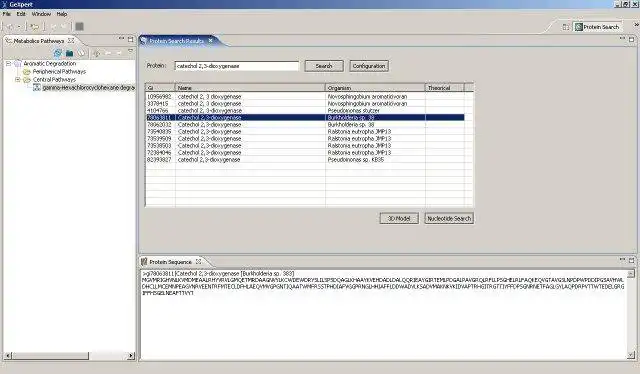This screenshot has height=374, width=640.
Task: Sort the results by the Organism column header
Action: 375,88
